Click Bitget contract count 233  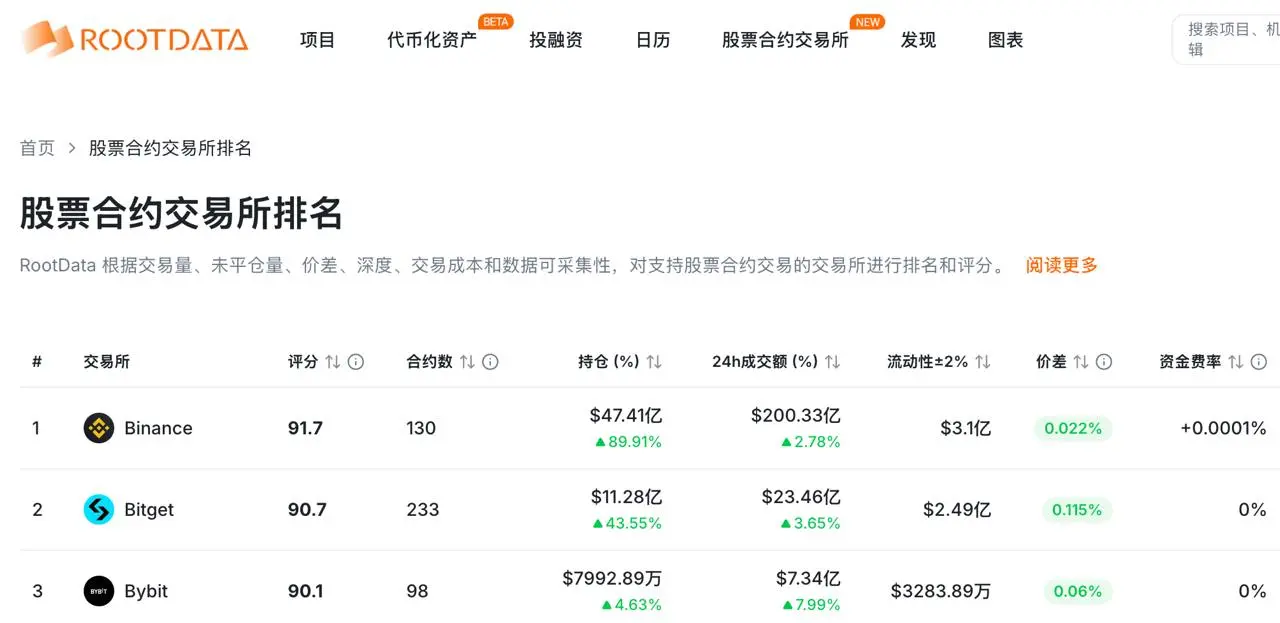coord(423,510)
